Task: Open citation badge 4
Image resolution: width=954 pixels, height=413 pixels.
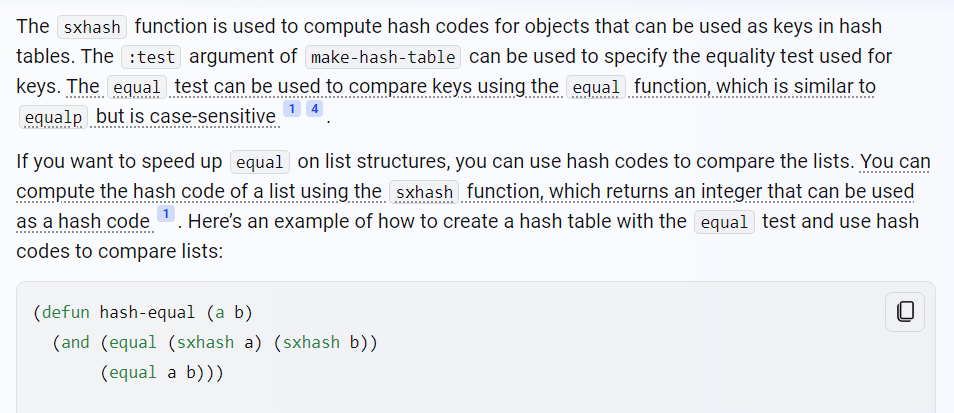Action: 315,109
